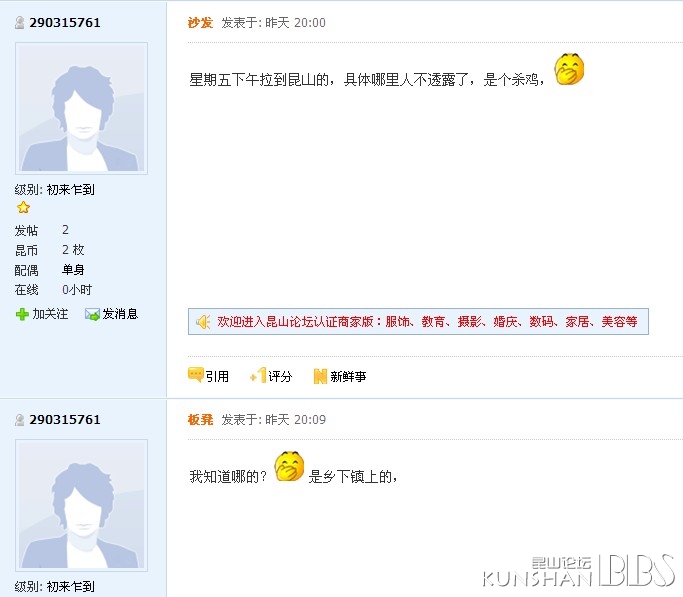The image size is (683, 597).
Task: Click the 新鲜事 news icon
Action: pos(320,376)
